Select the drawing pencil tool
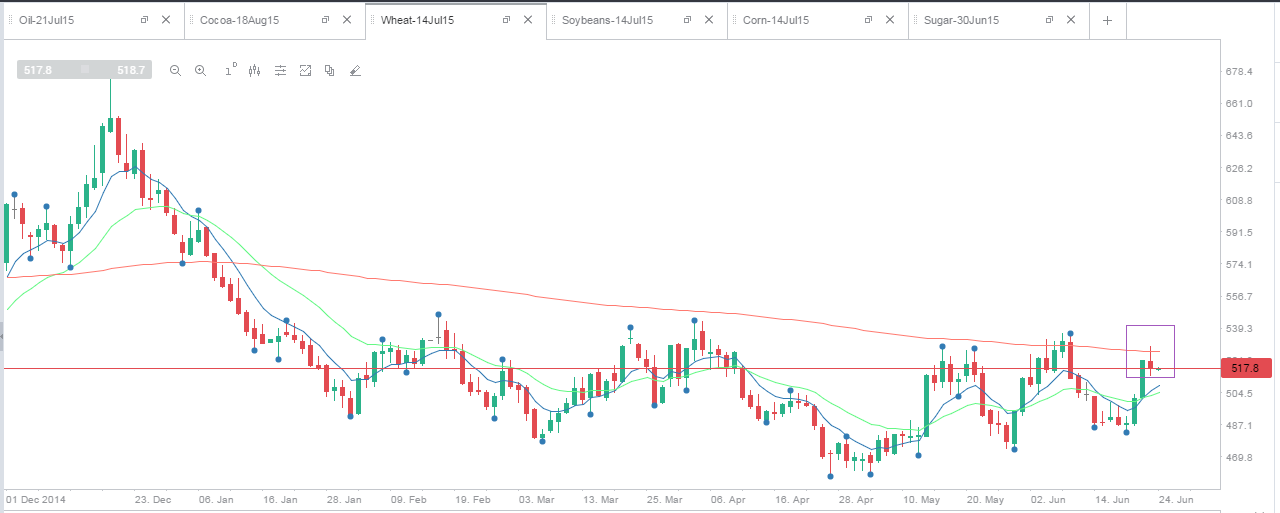The height and width of the screenshot is (513, 1280). pyautogui.click(x=355, y=70)
